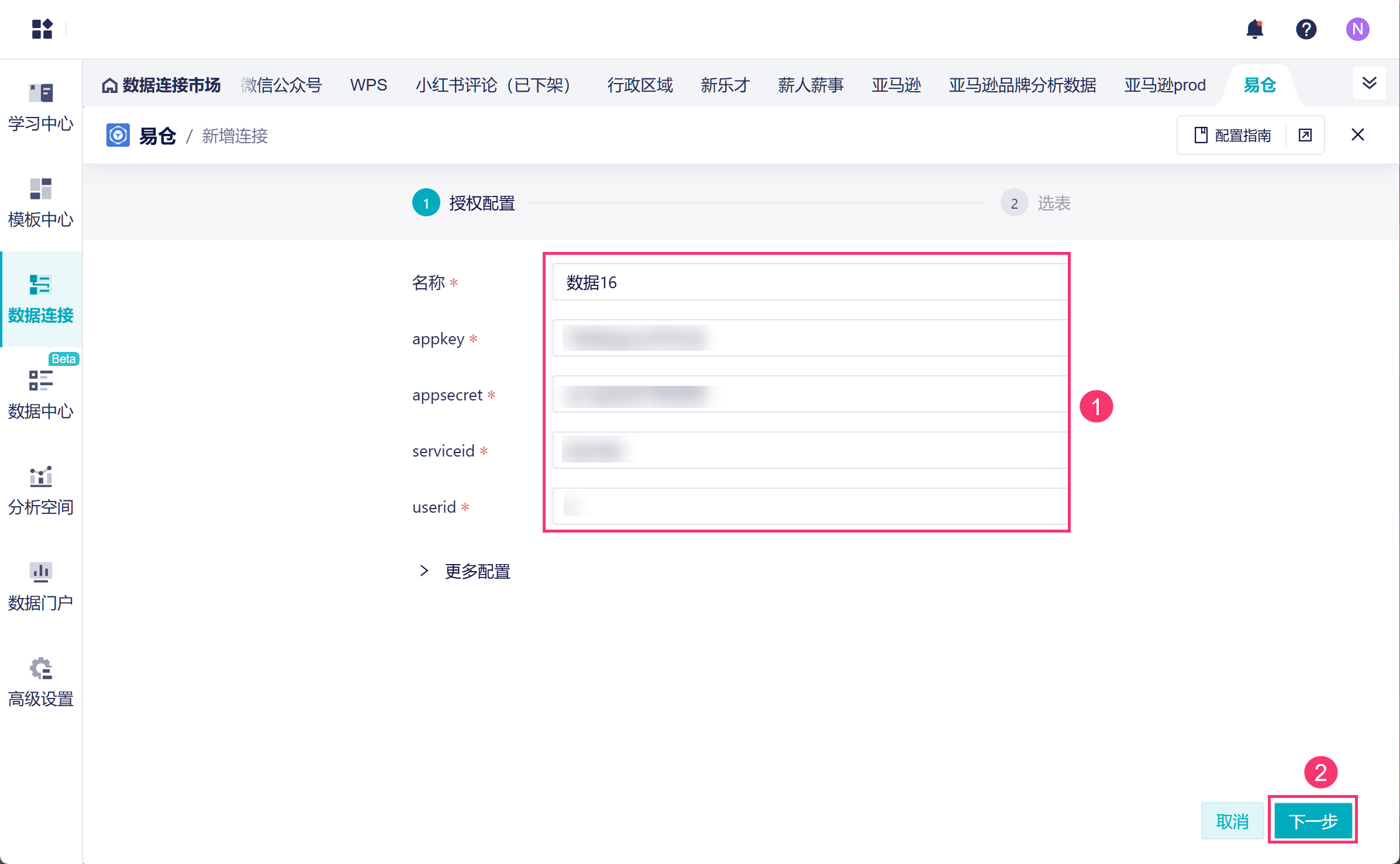This screenshot has height=864, width=1400.
Task: Switch to the 亚马逊prod tab
Action: (x=1164, y=85)
